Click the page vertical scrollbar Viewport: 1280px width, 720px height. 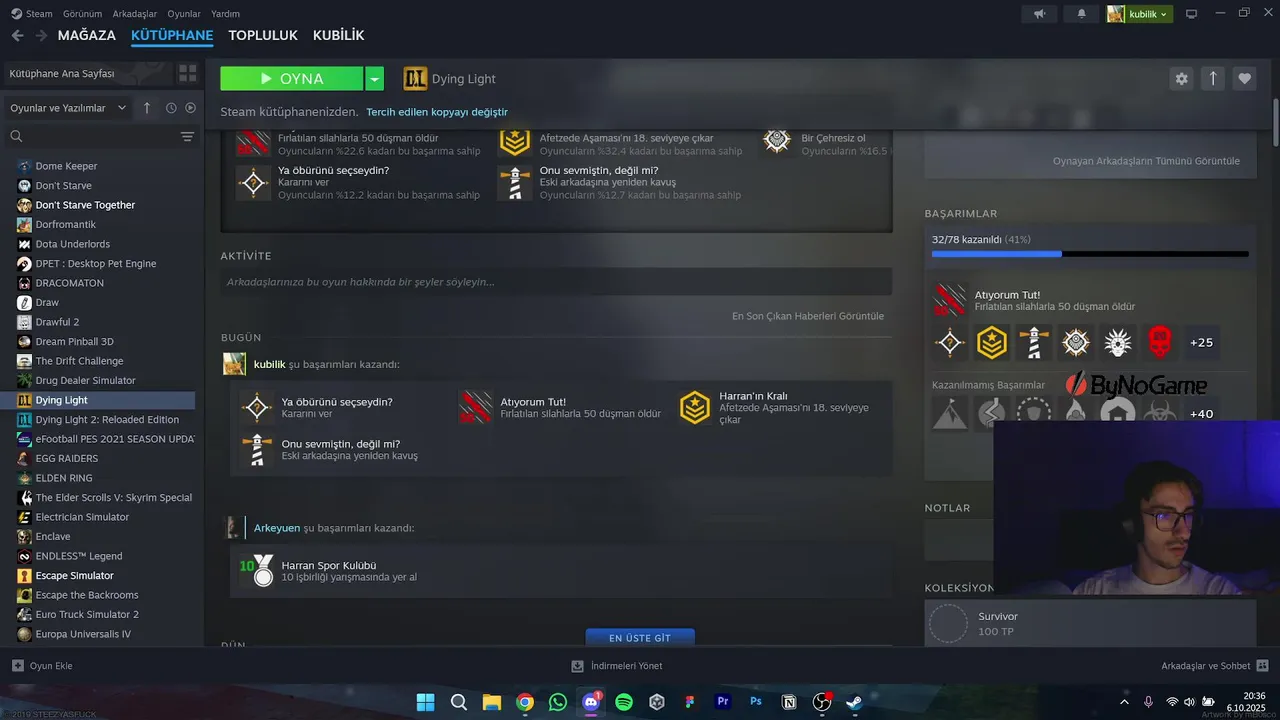tap(1275, 125)
